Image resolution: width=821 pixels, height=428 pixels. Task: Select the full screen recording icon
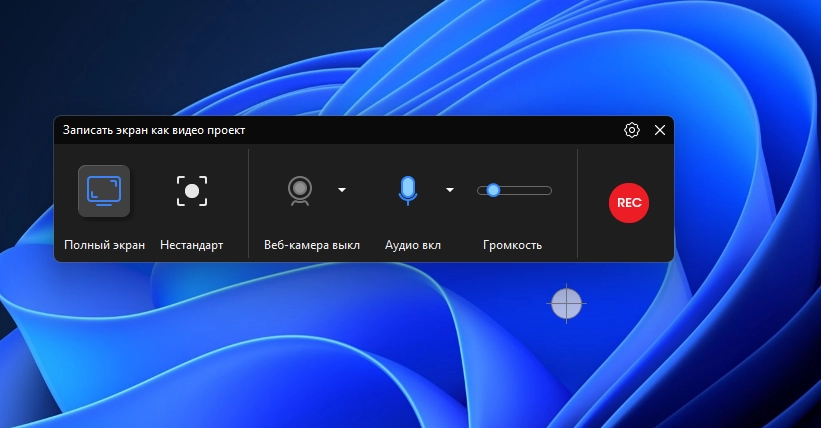(103, 190)
